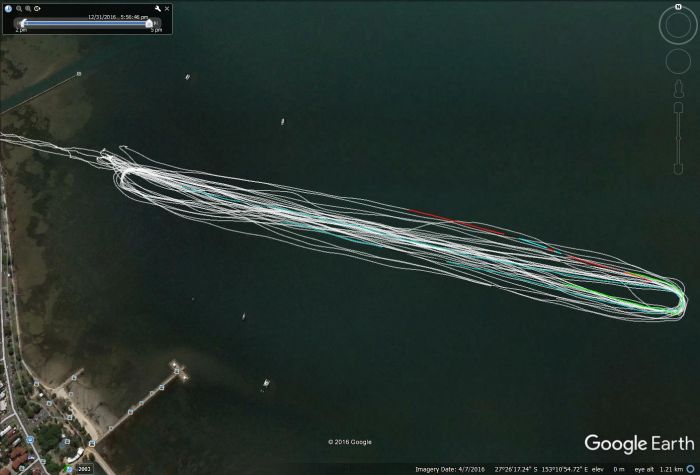Open time slider options wrench

click(157, 8)
